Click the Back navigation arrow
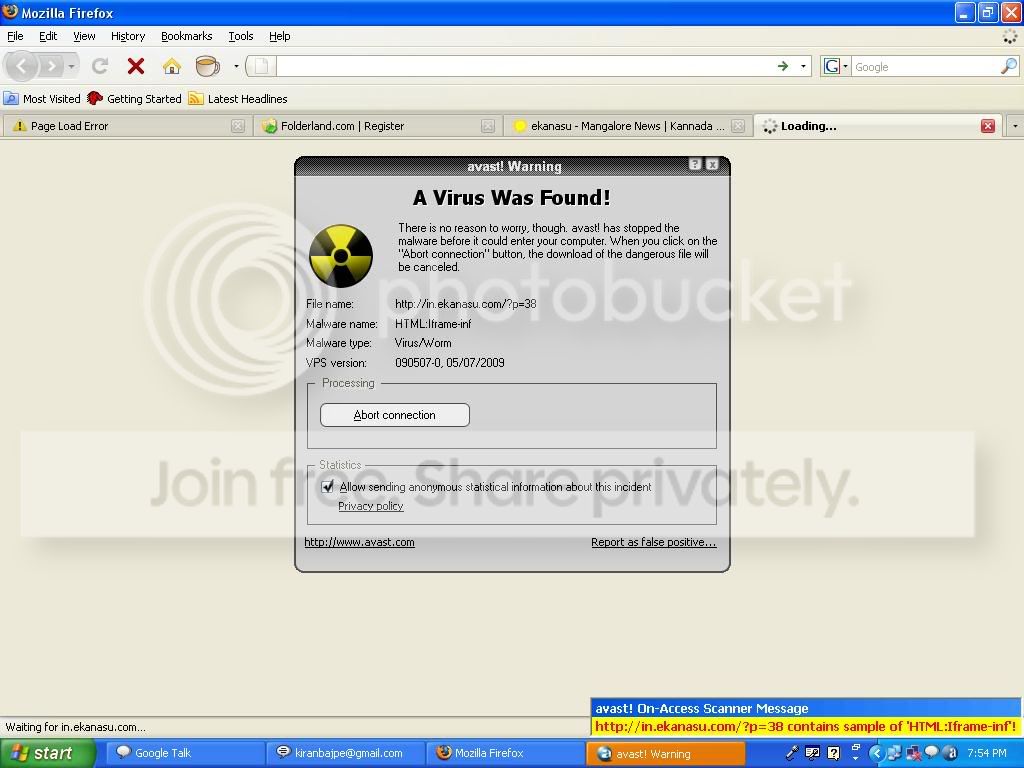Image resolution: width=1024 pixels, height=768 pixels. point(22,66)
